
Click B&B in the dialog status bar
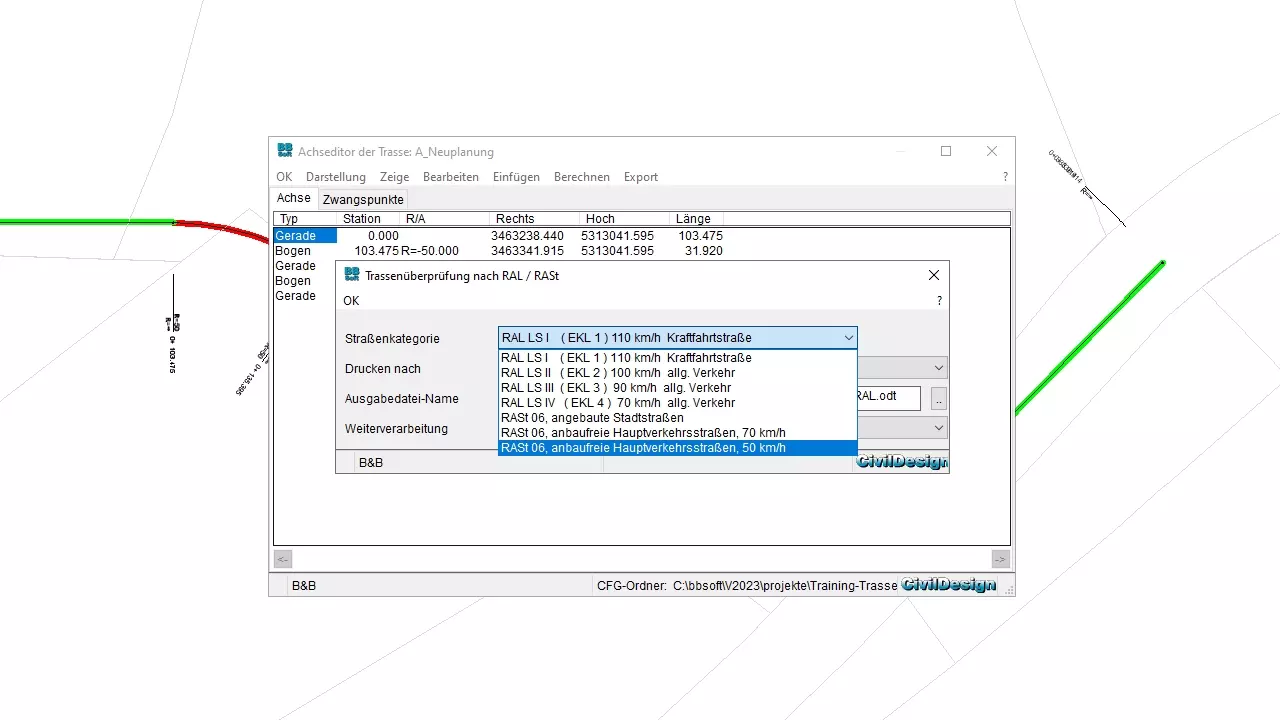tap(371, 463)
